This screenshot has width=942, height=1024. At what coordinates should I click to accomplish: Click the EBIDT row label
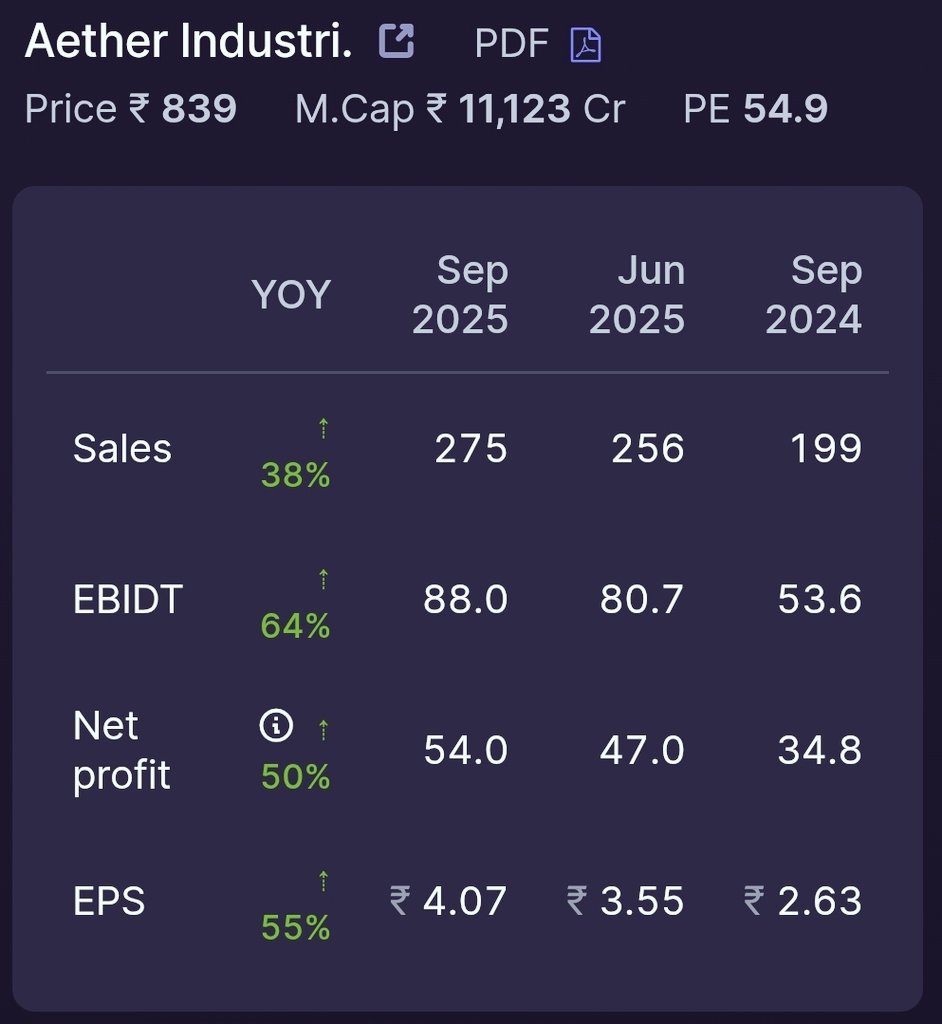click(x=128, y=600)
